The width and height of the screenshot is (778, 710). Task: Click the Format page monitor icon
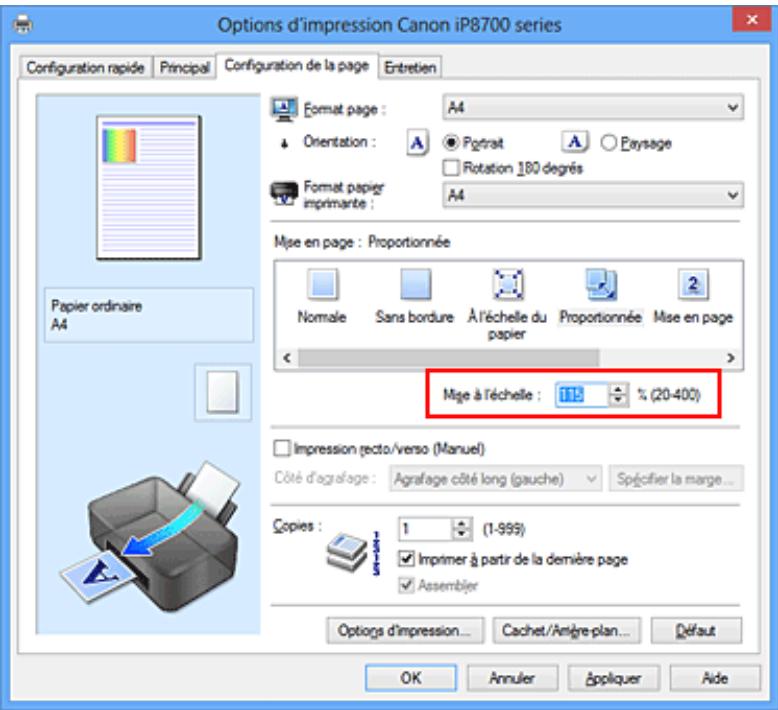click(x=284, y=109)
